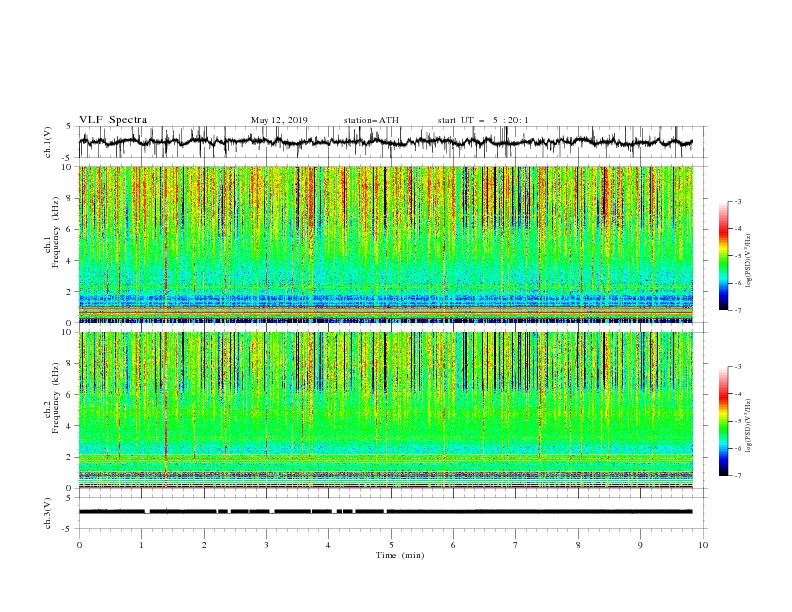Viewport: 792px width, 612px height.
Task: Click the 'start UT = 5 :20: 1' label
Action: click(x=483, y=120)
